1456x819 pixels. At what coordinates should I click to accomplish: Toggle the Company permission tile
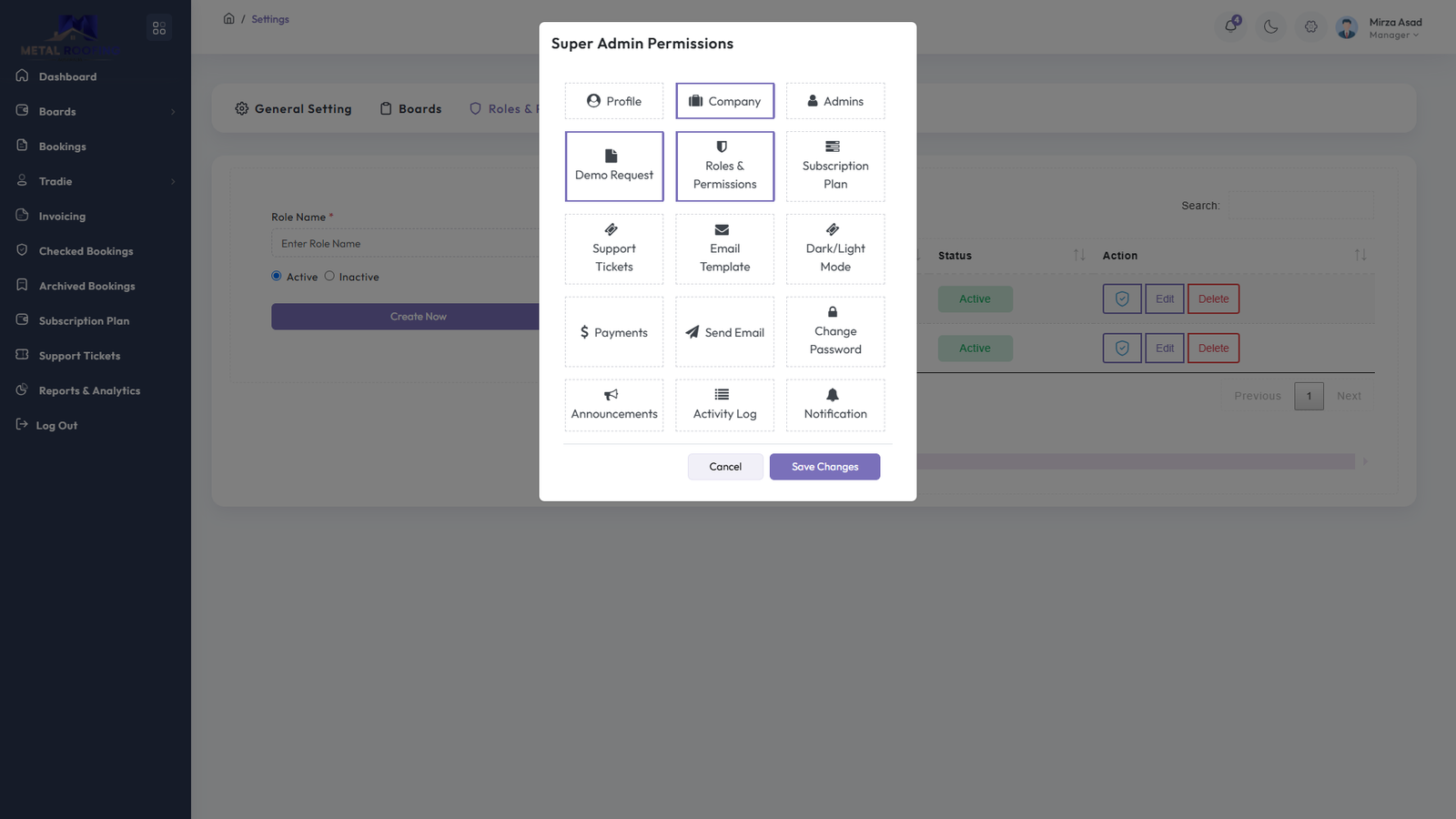(x=724, y=101)
